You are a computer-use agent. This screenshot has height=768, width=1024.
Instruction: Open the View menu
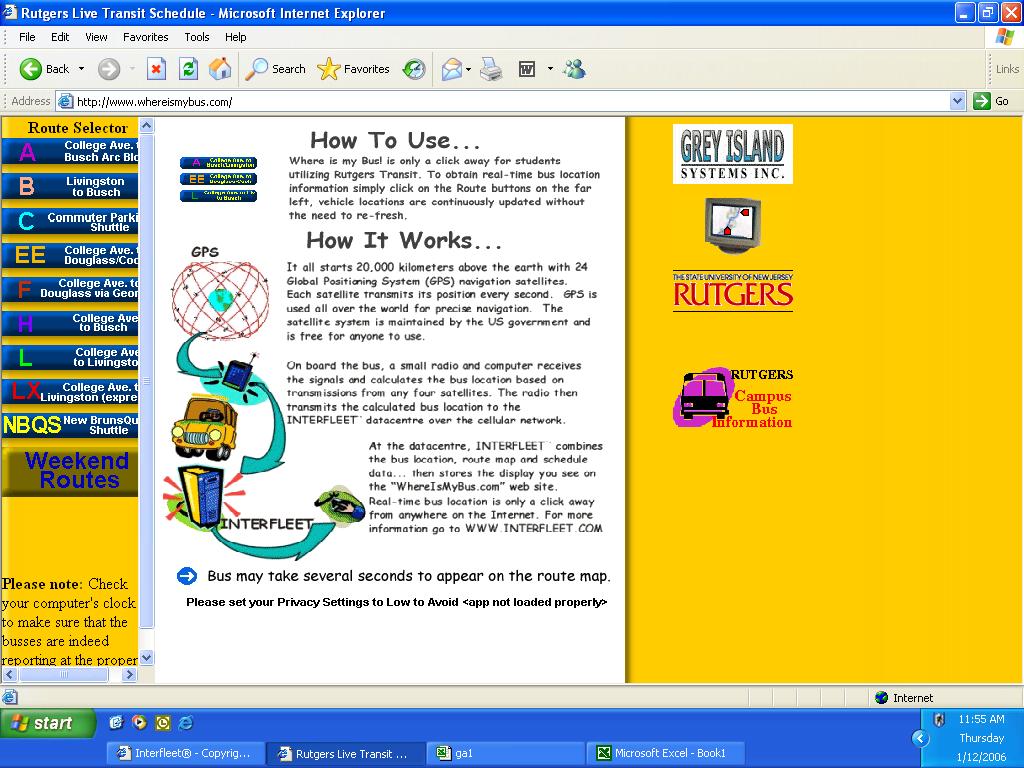[x=96, y=37]
